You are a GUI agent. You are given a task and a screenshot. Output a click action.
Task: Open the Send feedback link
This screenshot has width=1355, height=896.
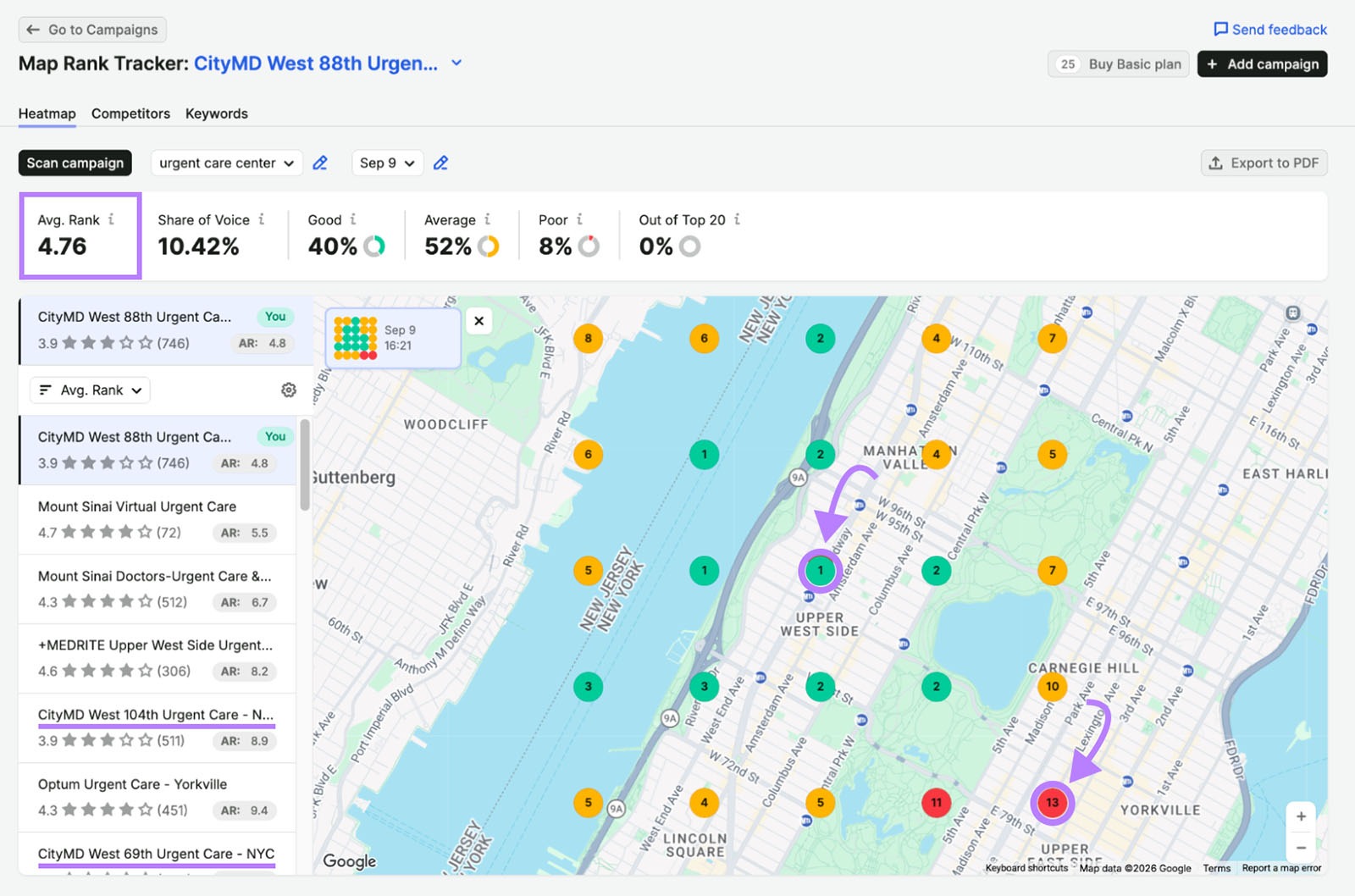1270,30
